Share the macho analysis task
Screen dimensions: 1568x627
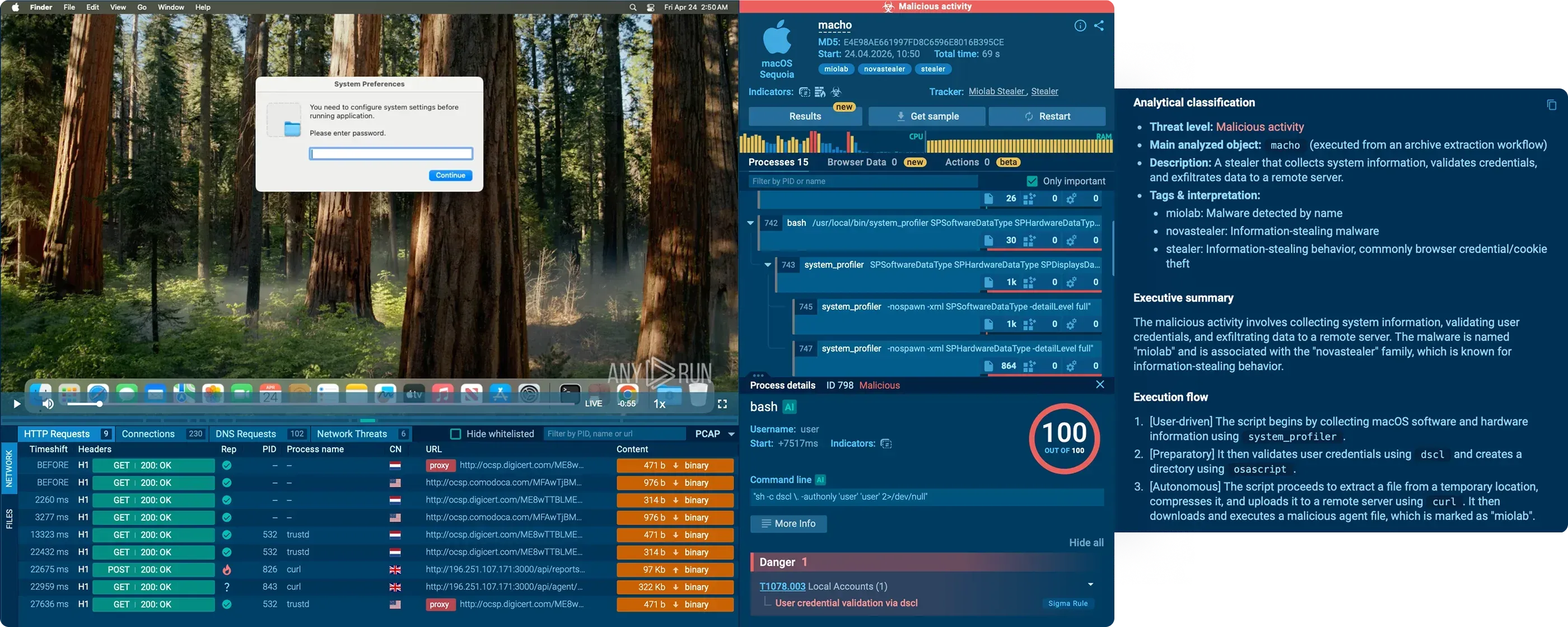pos(1099,26)
